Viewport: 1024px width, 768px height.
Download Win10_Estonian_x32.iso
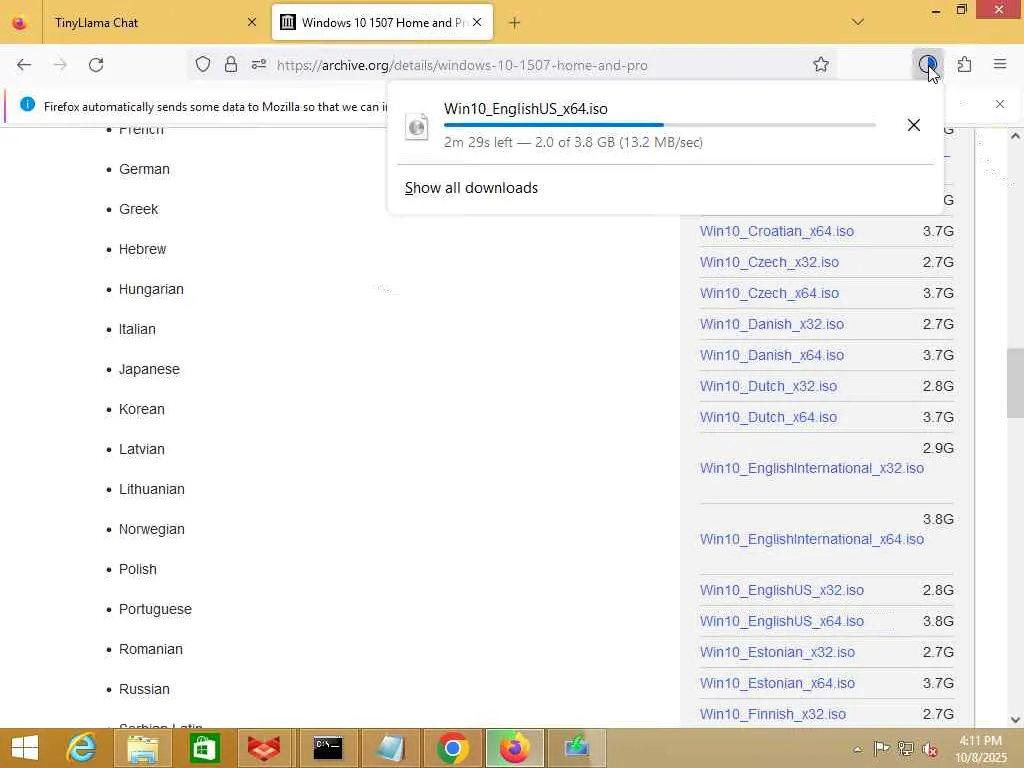point(777,652)
